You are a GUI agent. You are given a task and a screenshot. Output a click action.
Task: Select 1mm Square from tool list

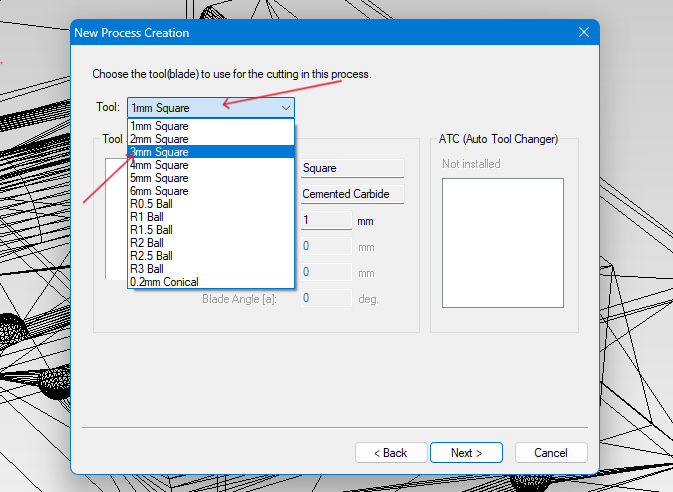point(211,126)
